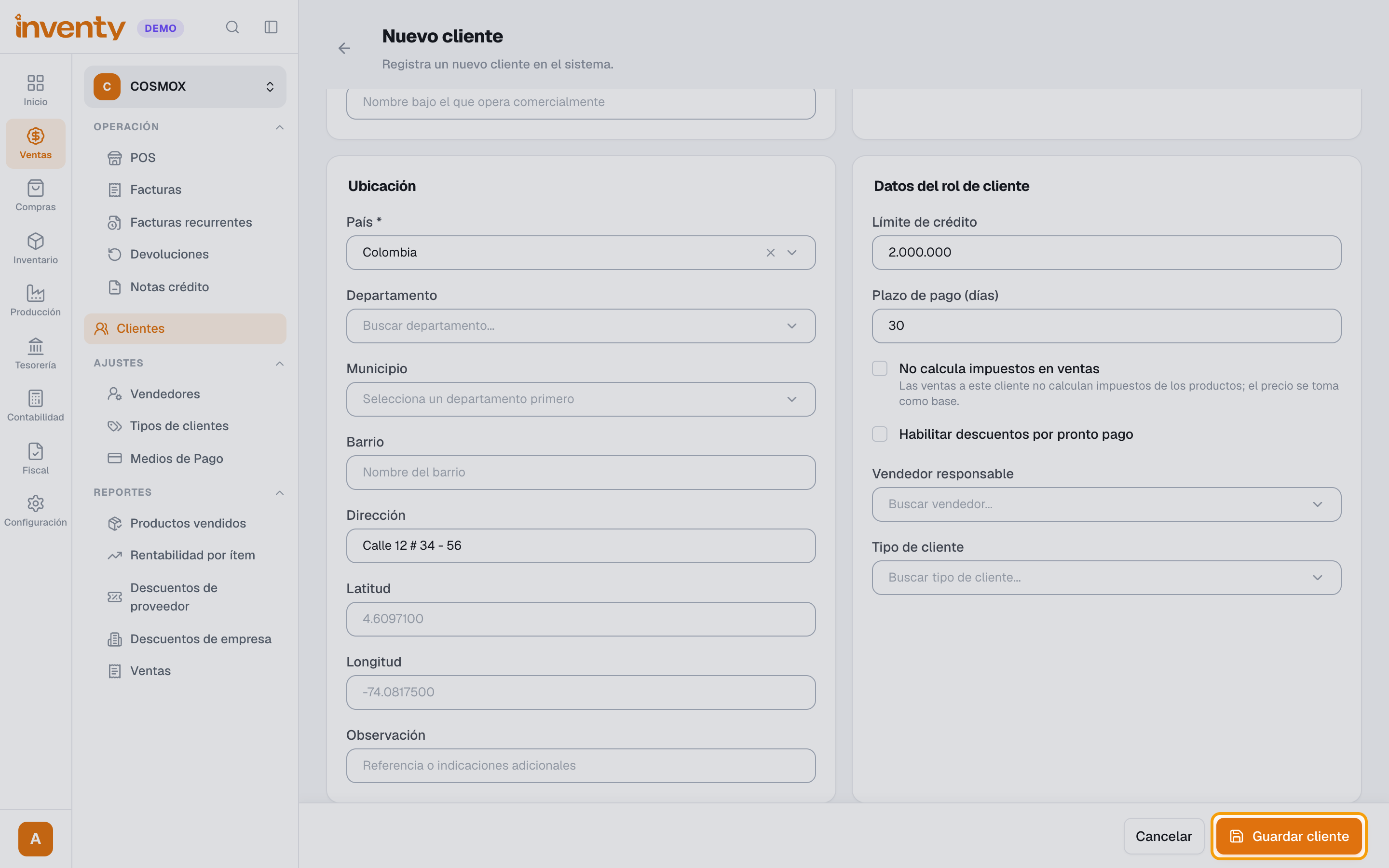Image resolution: width=1389 pixels, height=868 pixels.
Task: Enable descuentos por pronto pago checkbox
Action: (x=879, y=434)
